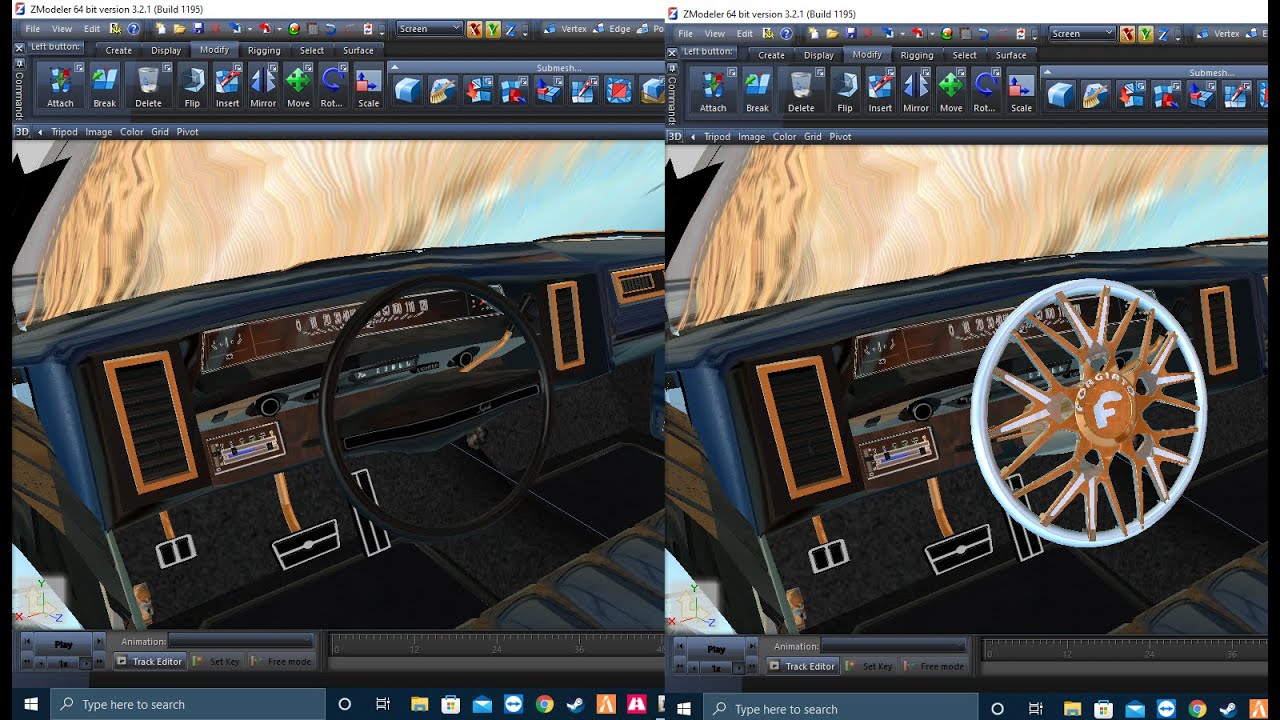The height and width of the screenshot is (720, 1280).
Task: Click the Save floppy icon in left window
Action: (x=197, y=29)
